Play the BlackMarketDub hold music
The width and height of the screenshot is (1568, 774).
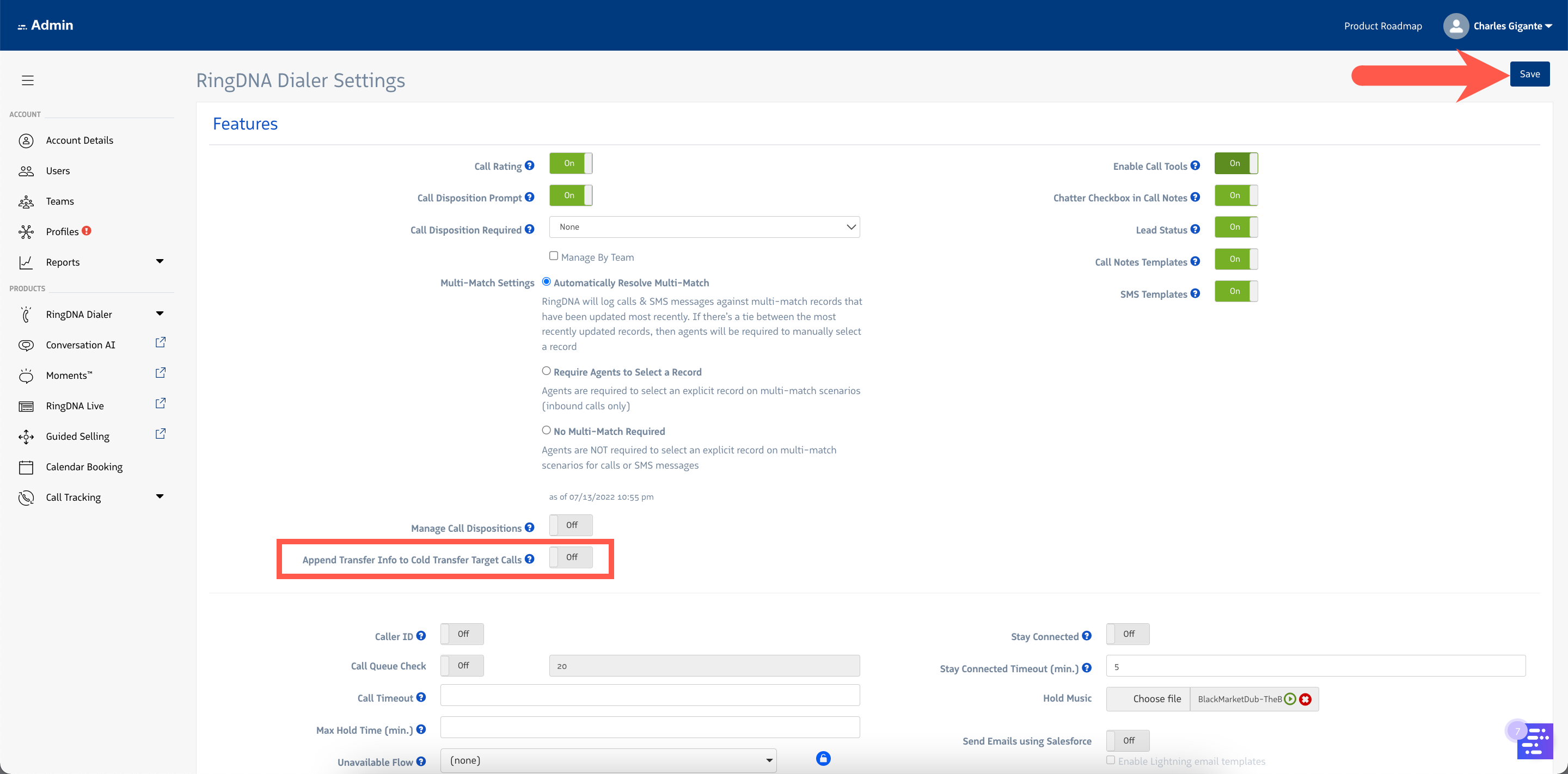pos(1290,699)
